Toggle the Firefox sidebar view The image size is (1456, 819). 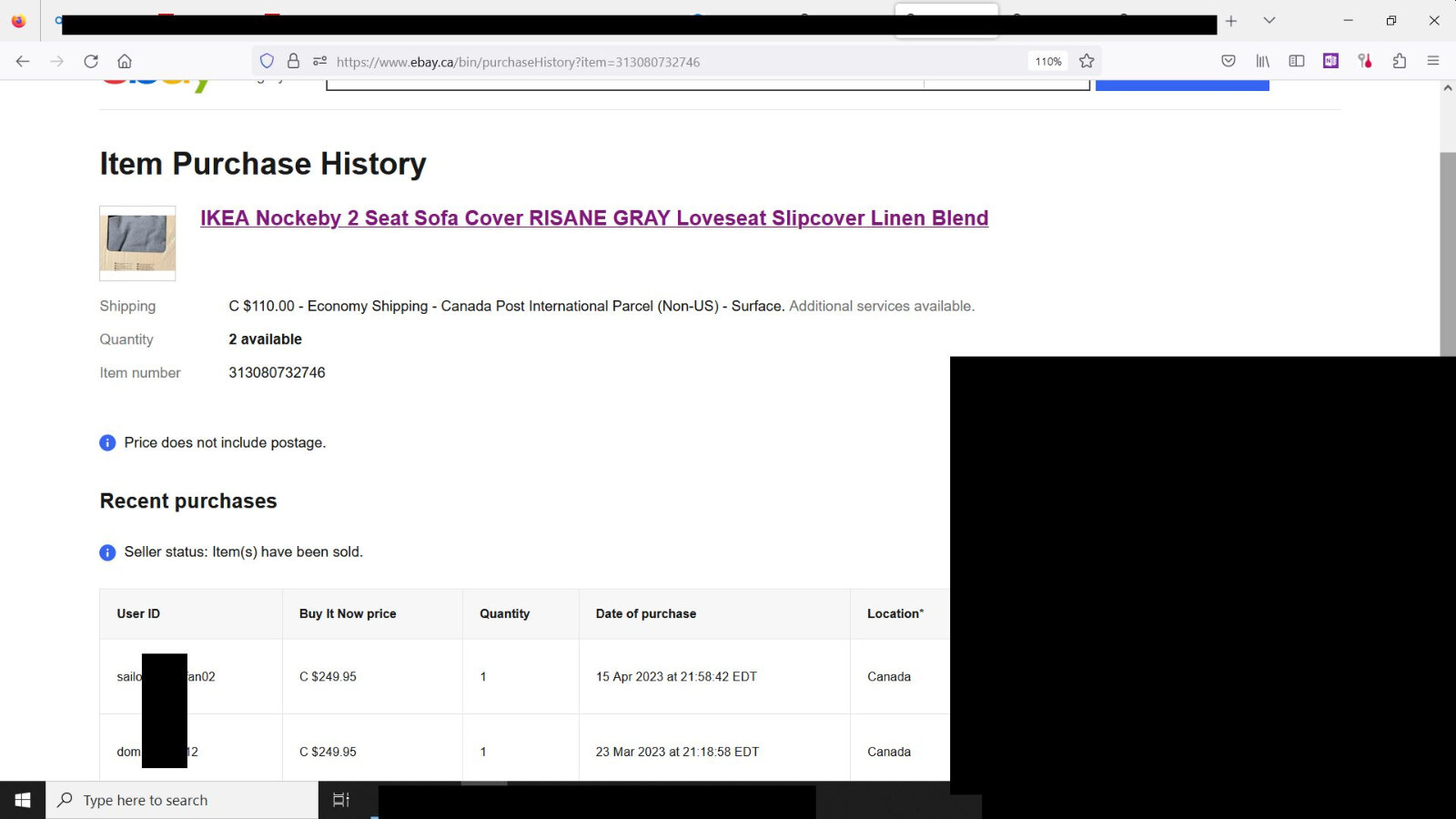pos(1297,61)
